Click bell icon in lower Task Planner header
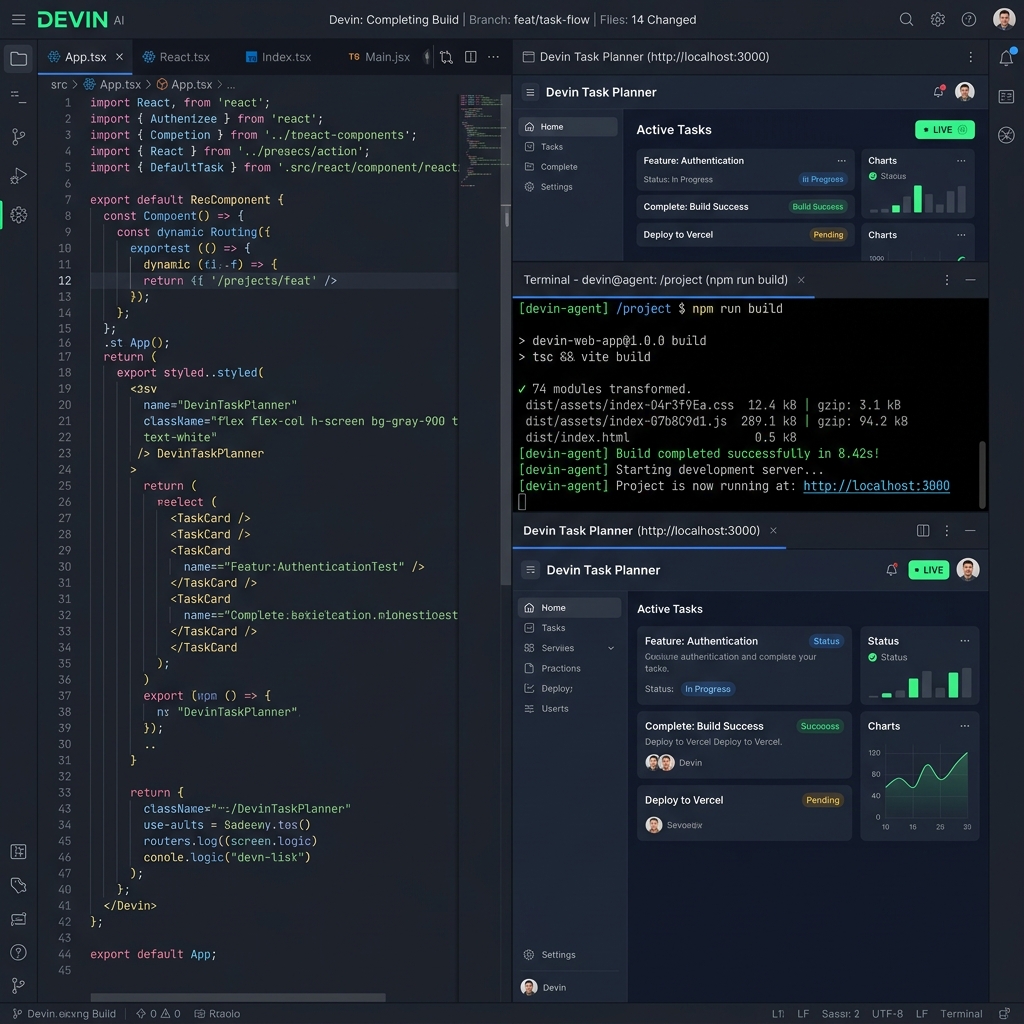The height and width of the screenshot is (1024, 1024). [x=891, y=569]
